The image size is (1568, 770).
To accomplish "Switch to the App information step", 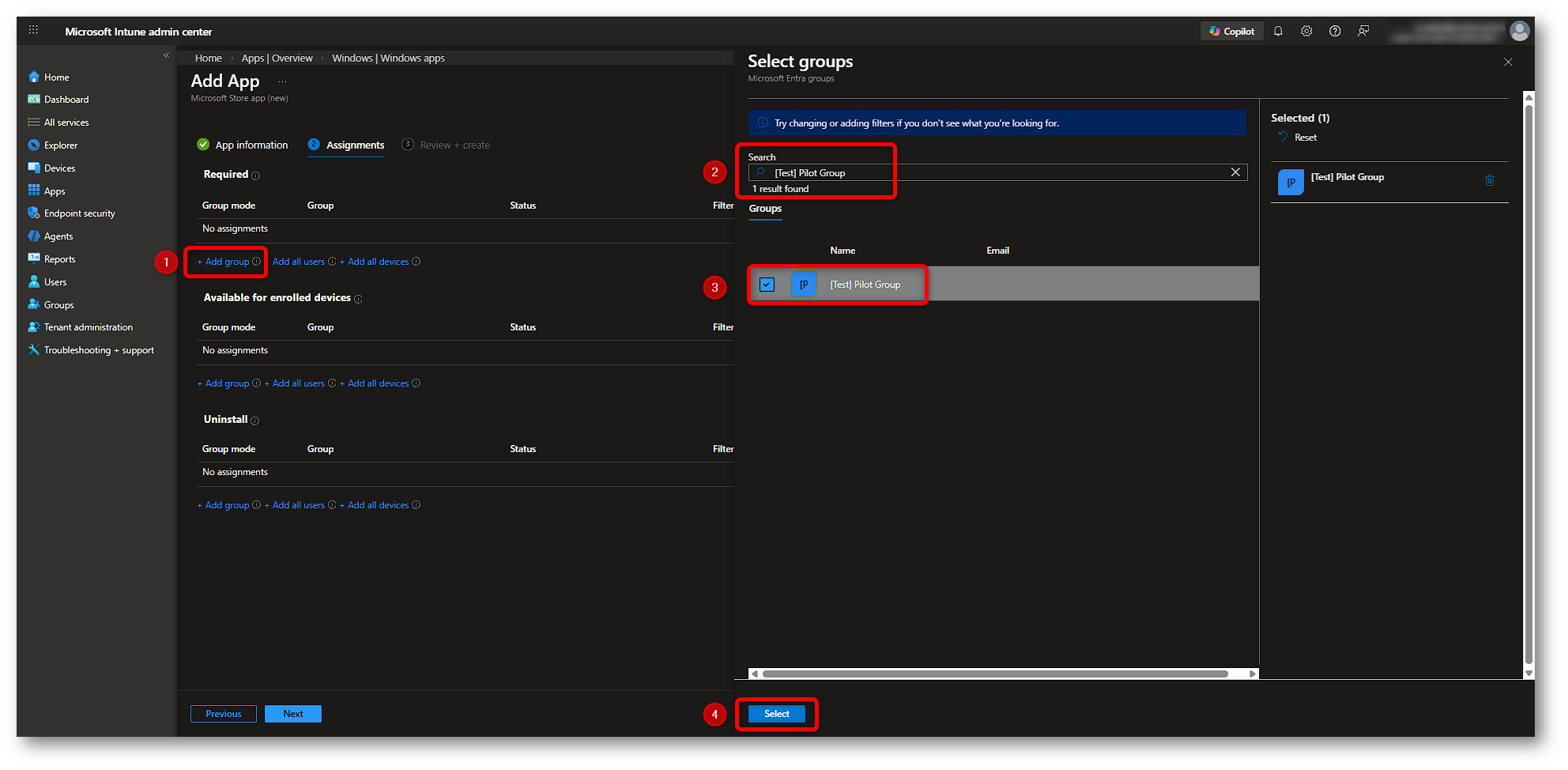I will 251,145.
